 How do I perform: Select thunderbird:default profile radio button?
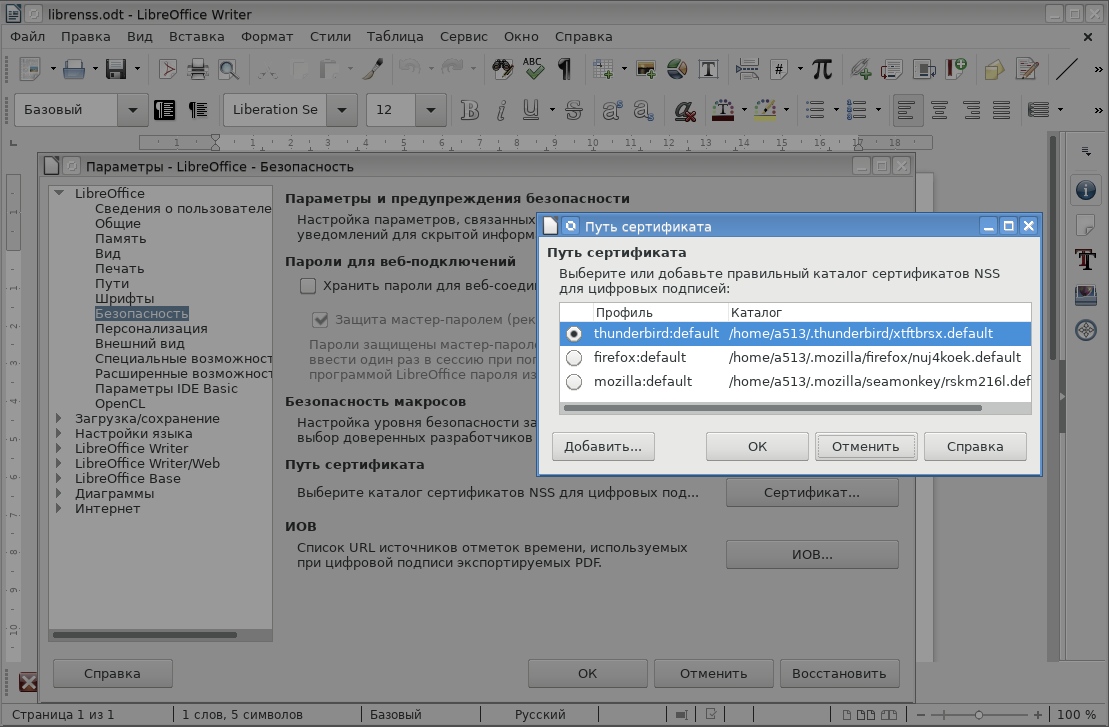click(x=574, y=334)
